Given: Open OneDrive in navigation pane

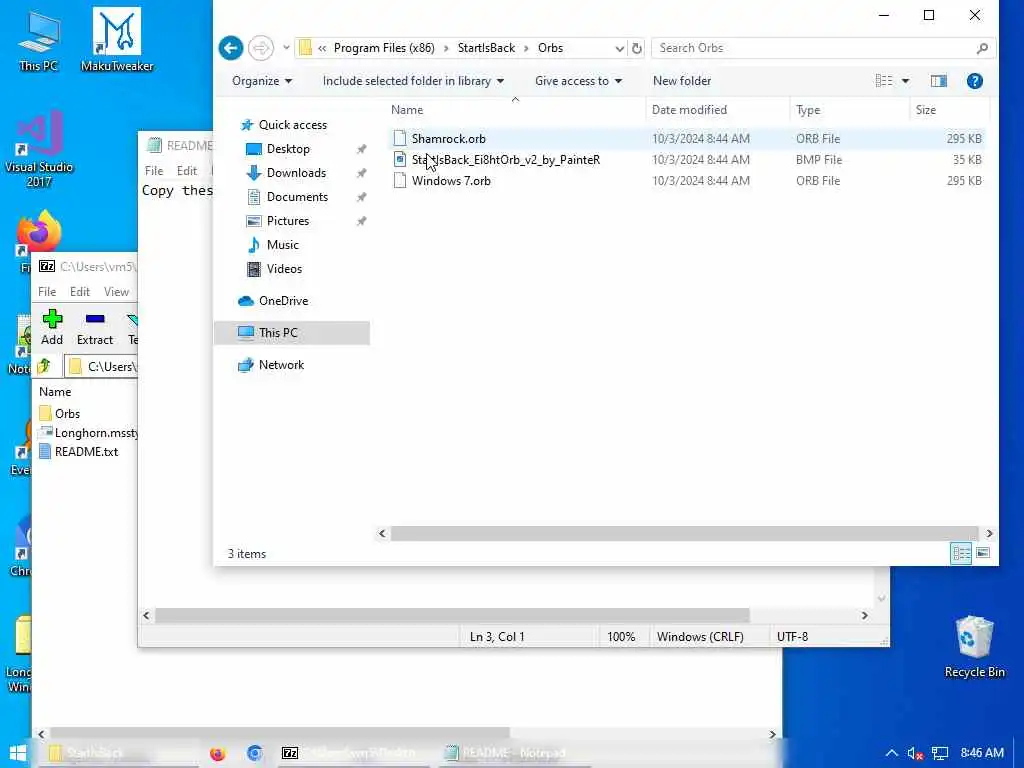Looking at the screenshot, I should coord(283,300).
